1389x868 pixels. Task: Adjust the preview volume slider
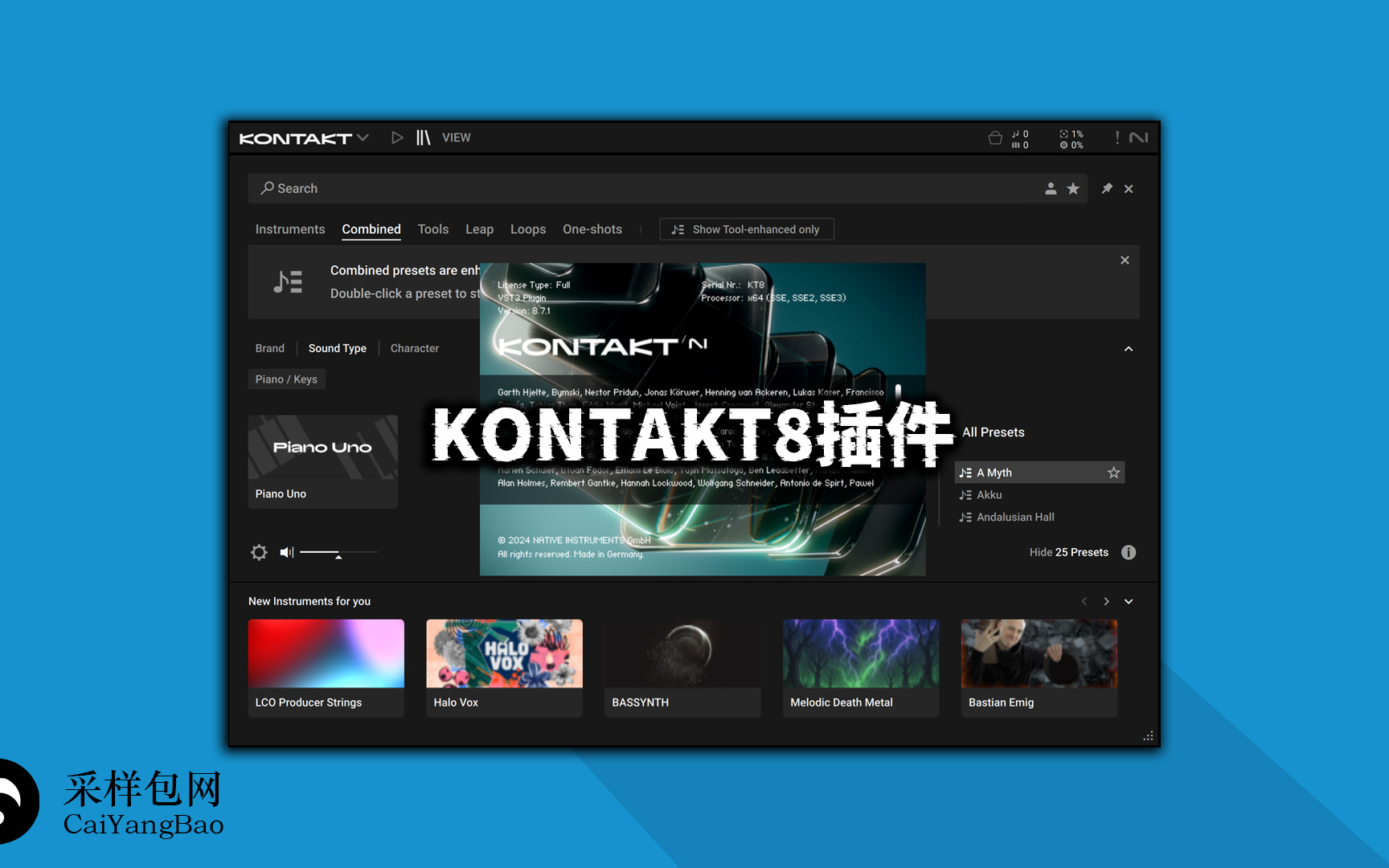[x=338, y=553]
